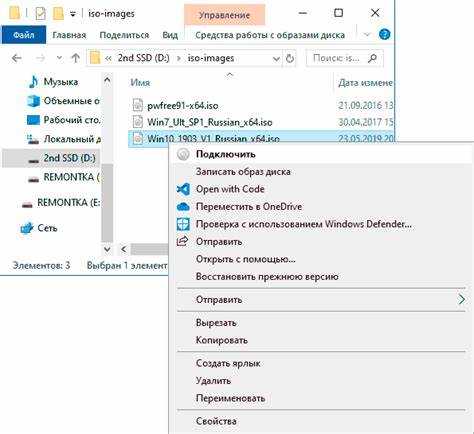Expand the Отправить submenu arrow
The image size is (474, 434).
(x=461, y=299)
